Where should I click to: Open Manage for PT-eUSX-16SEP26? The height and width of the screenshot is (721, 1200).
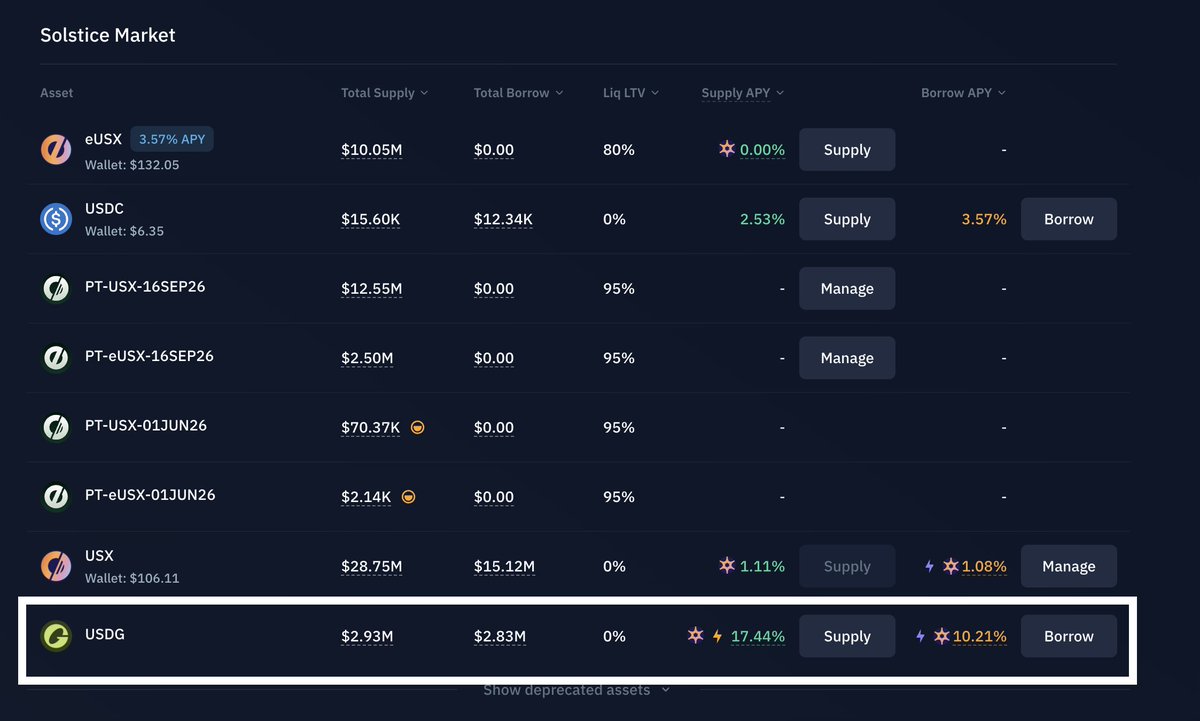coord(847,358)
